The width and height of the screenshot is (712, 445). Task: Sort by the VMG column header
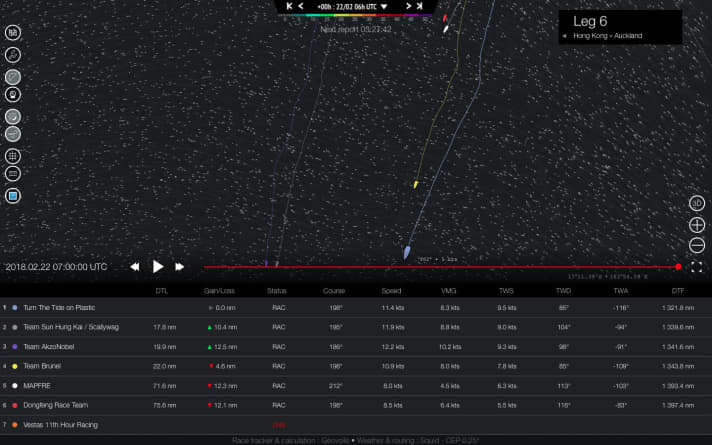coord(448,291)
